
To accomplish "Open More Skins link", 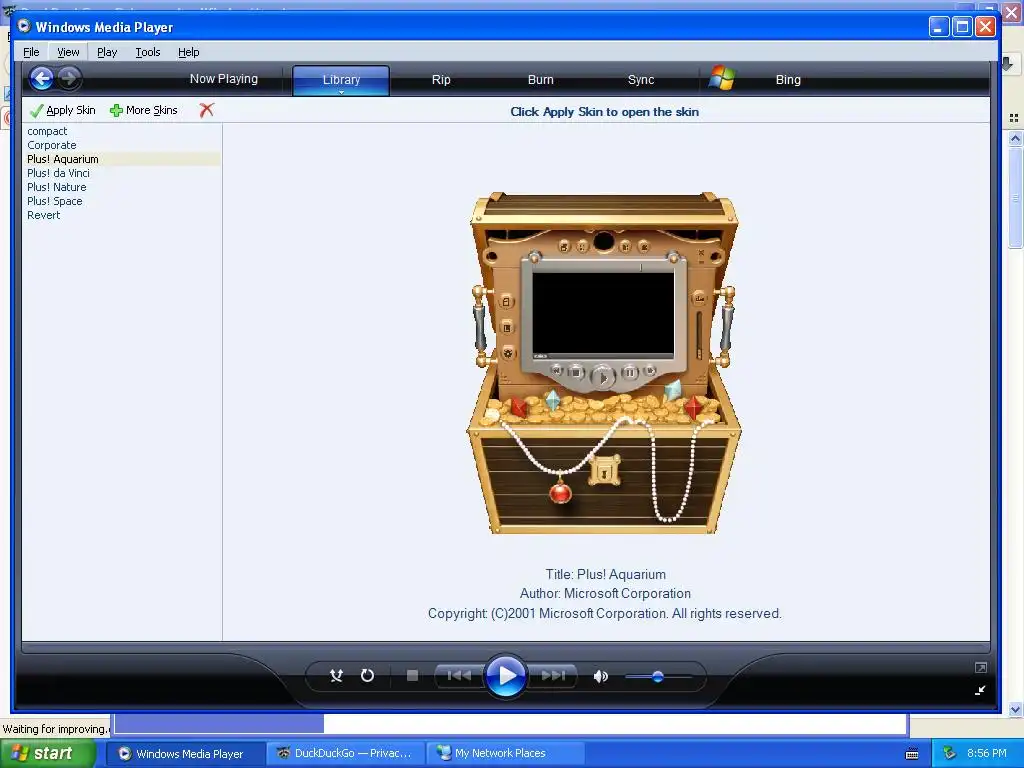I will [x=144, y=110].
